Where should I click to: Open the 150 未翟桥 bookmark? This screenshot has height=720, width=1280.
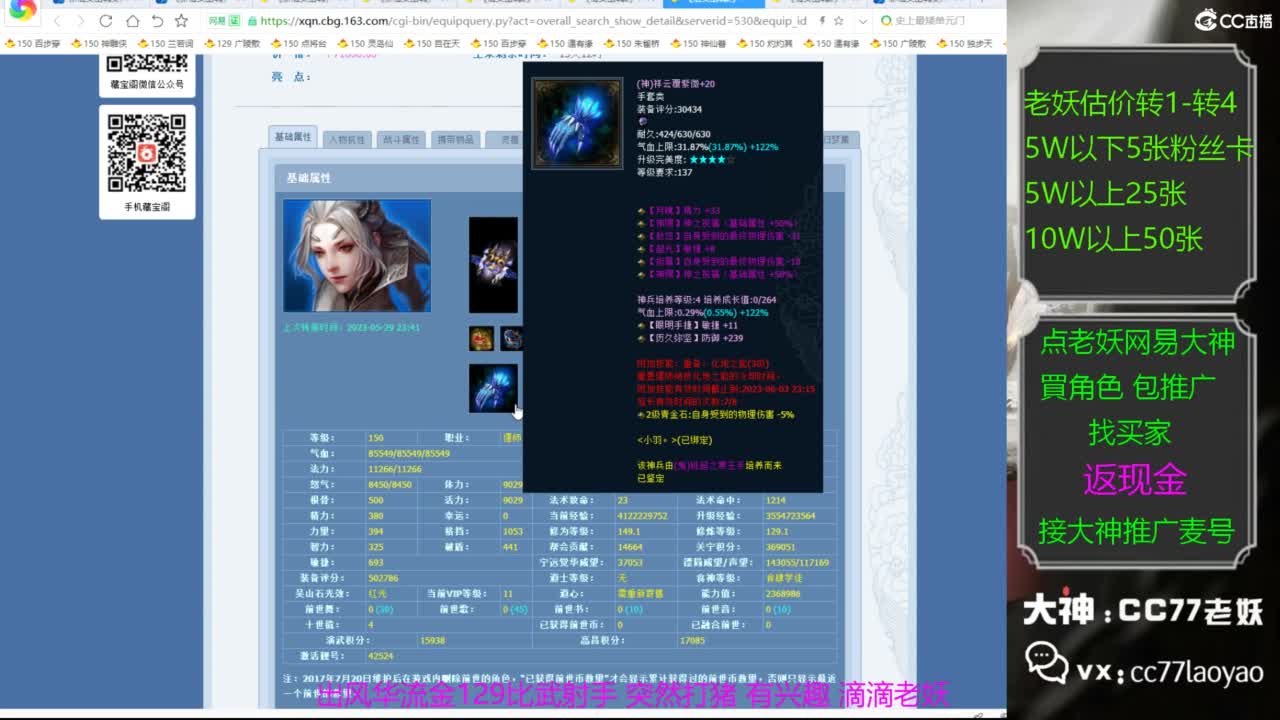pyautogui.click(x=631, y=44)
